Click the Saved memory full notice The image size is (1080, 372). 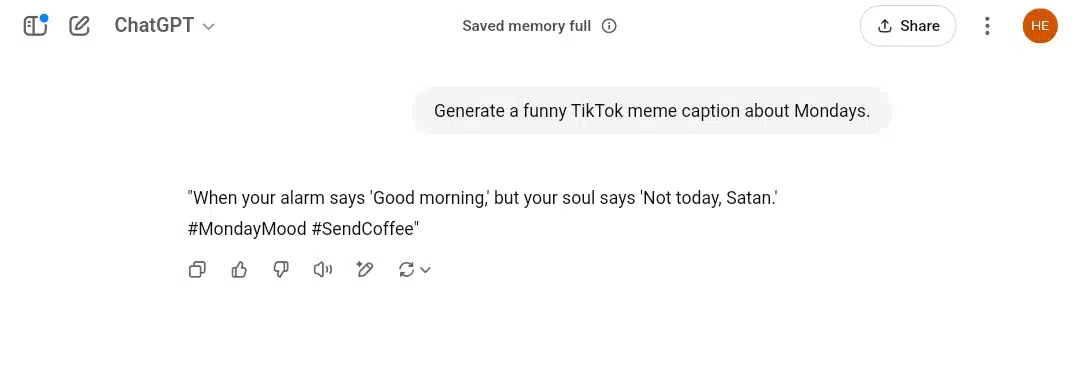(x=526, y=26)
